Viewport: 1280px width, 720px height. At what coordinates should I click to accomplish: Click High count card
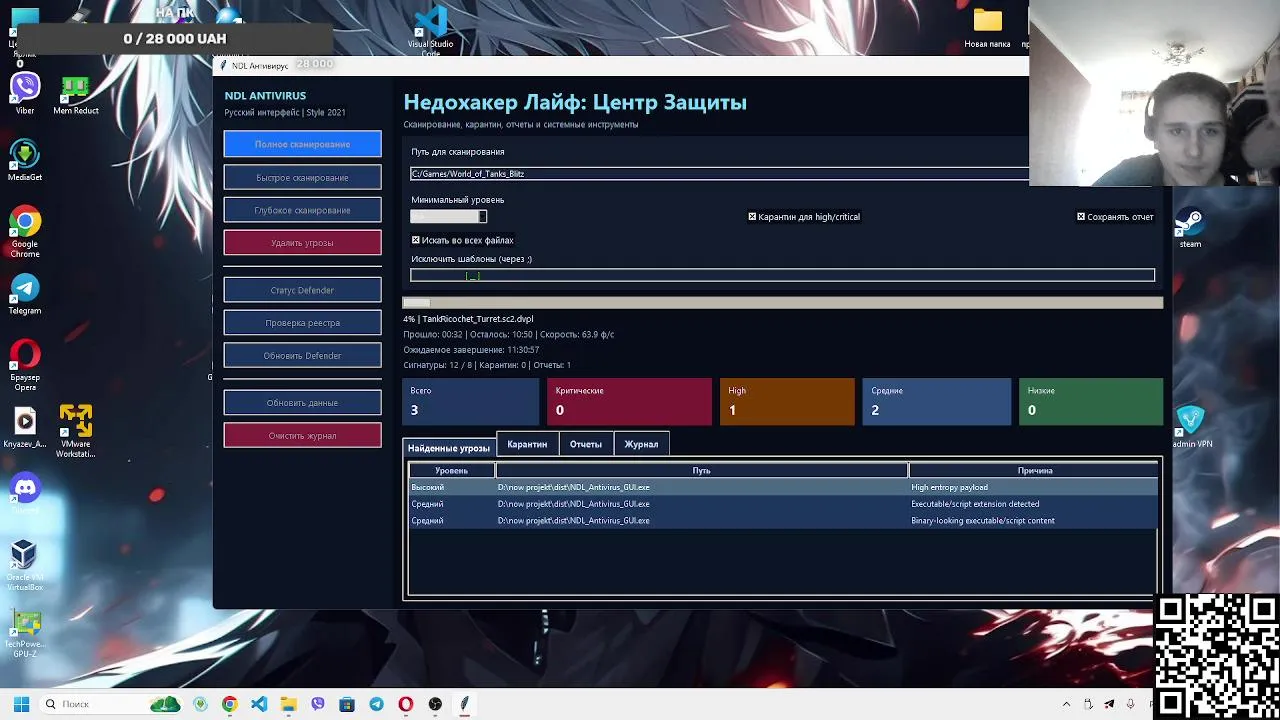coord(787,401)
